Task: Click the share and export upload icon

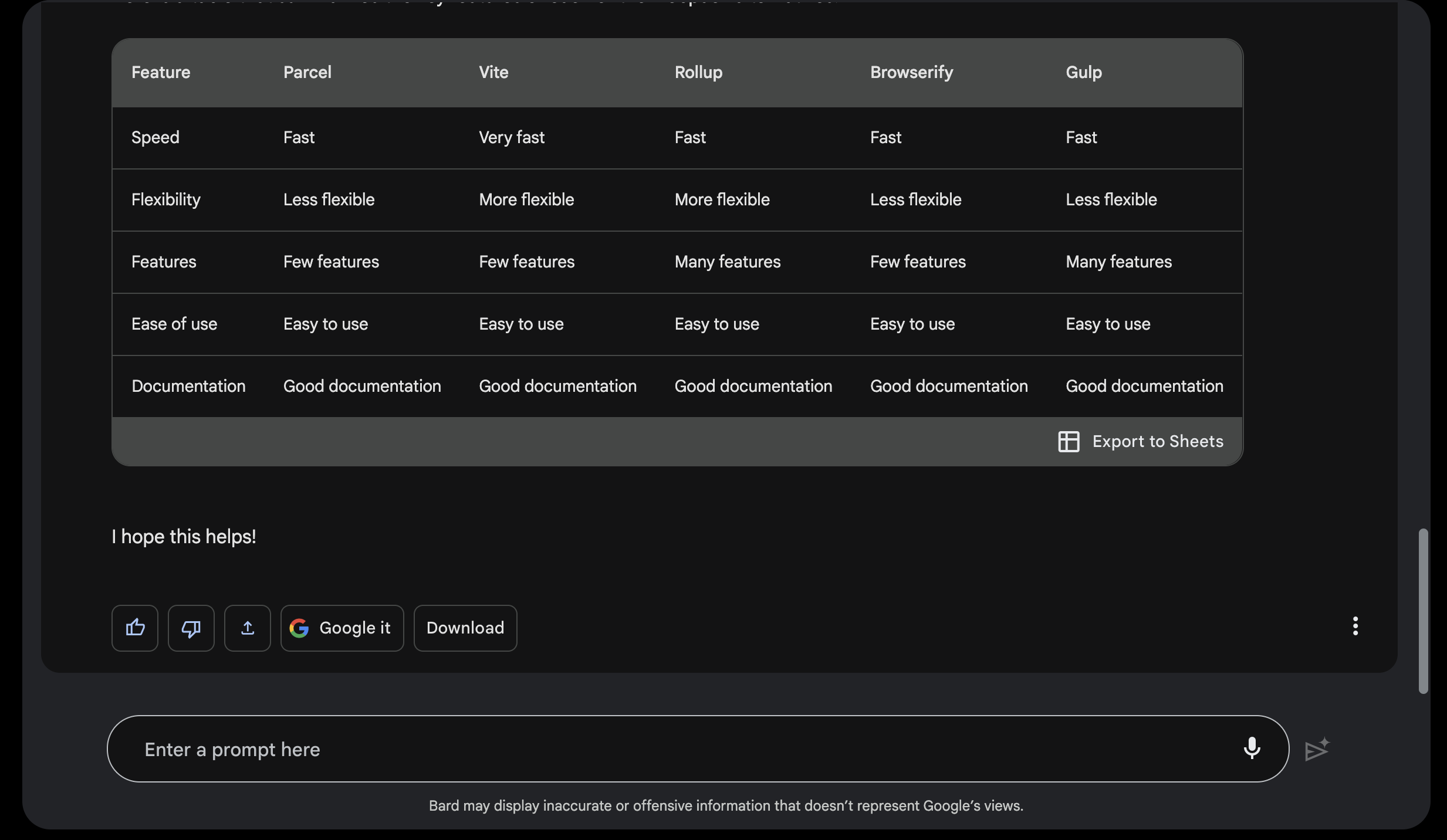Action: pos(248,628)
